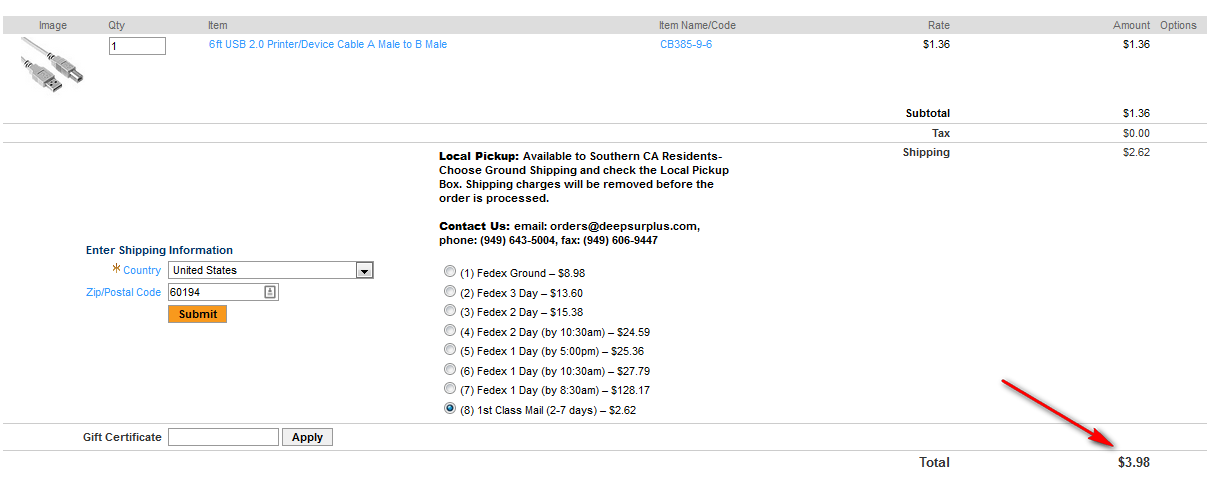Select Fedex 1 Day by 8:30am option
1207x495 pixels.
(x=450, y=389)
